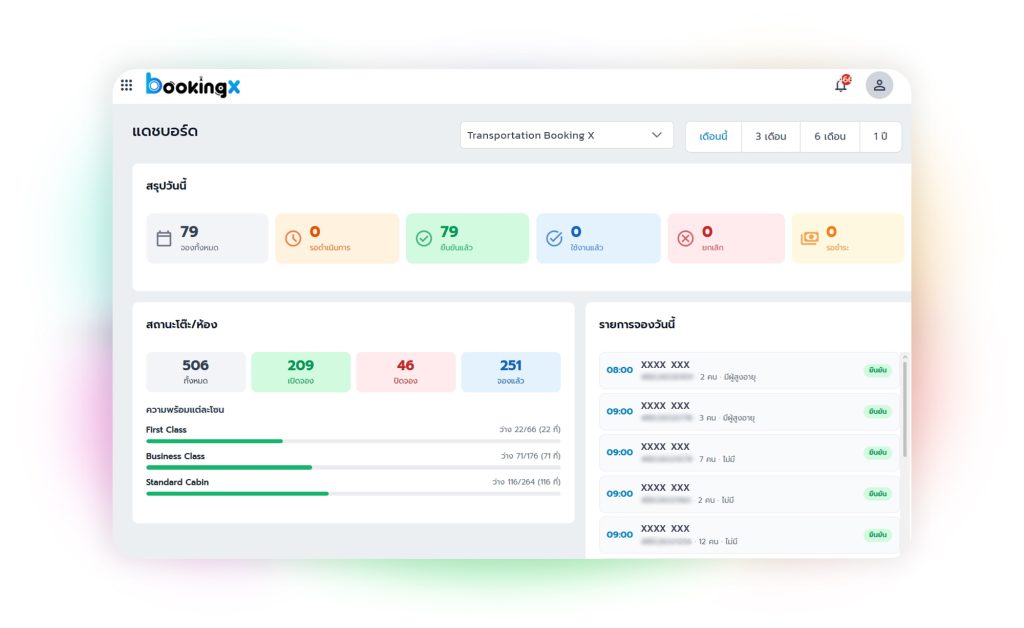1024x628 pixels.
Task: Click the orange clock pending icon
Action: [x=293, y=239]
